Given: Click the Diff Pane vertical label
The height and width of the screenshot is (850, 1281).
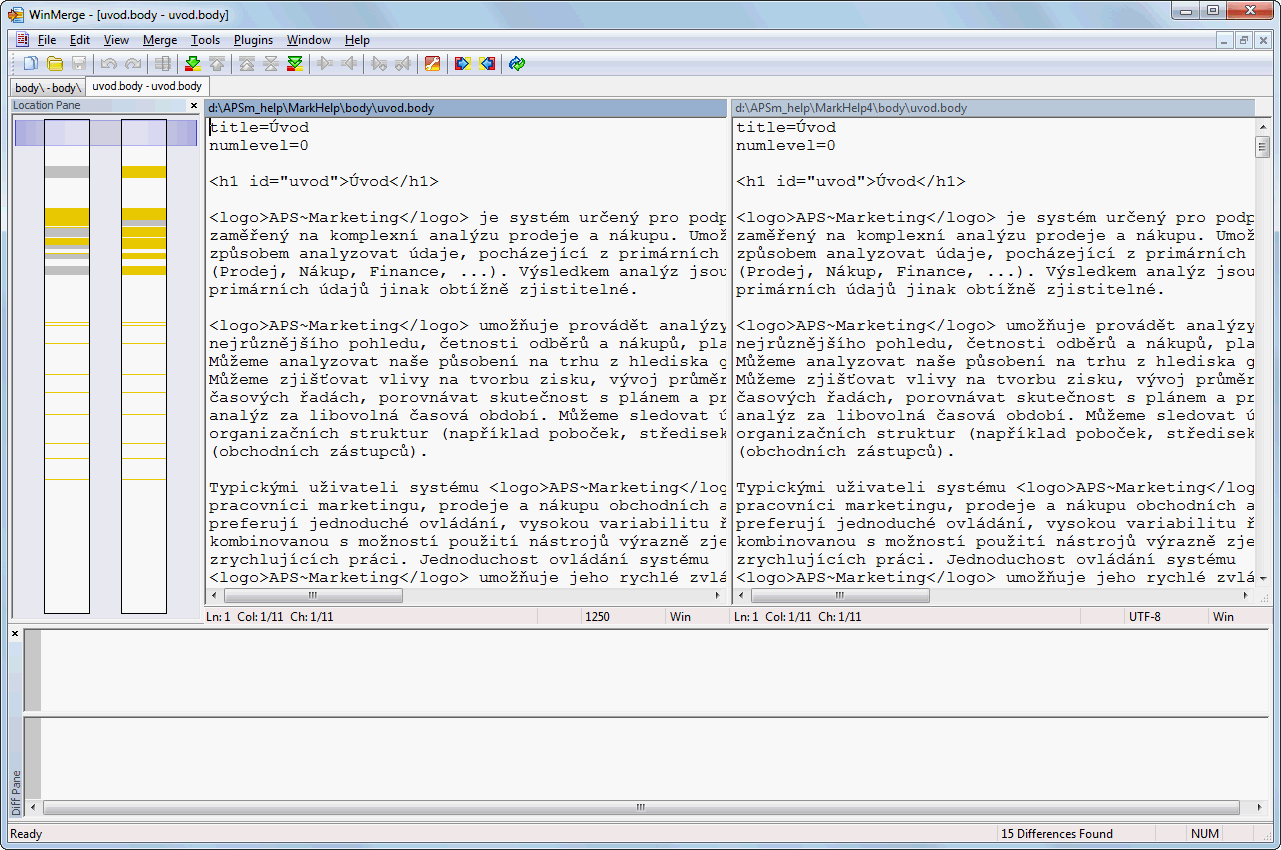Looking at the screenshot, I should tap(16, 793).
